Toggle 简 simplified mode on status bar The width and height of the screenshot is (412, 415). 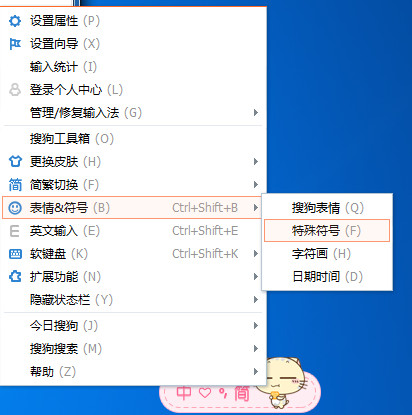point(242,393)
